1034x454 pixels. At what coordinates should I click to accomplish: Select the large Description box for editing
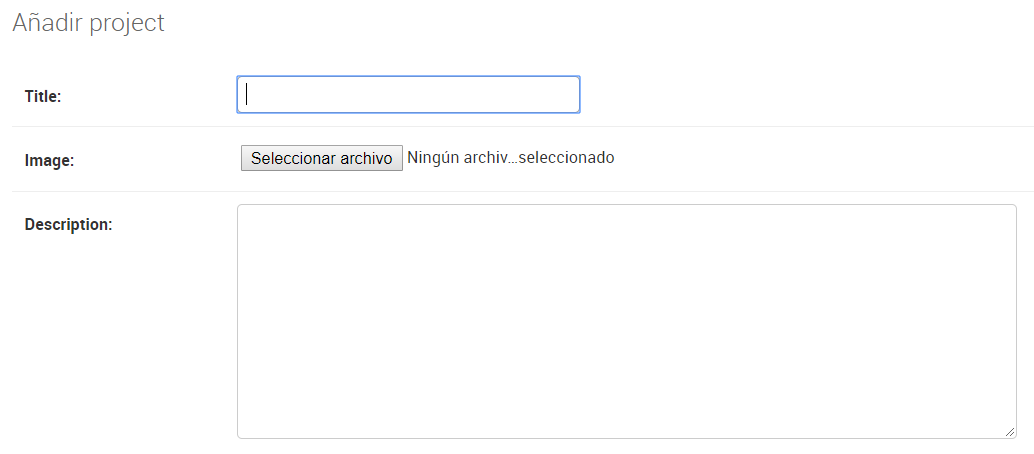[x=626, y=321]
